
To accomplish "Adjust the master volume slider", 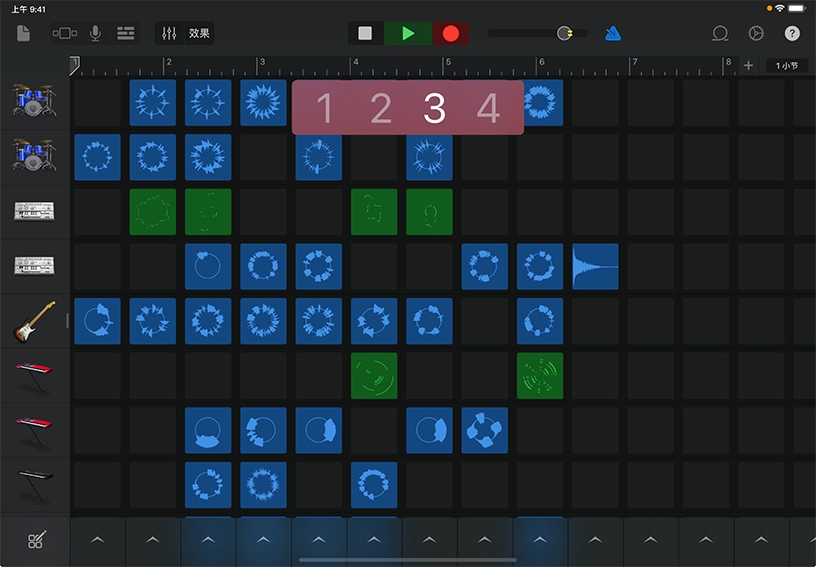I will point(565,33).
